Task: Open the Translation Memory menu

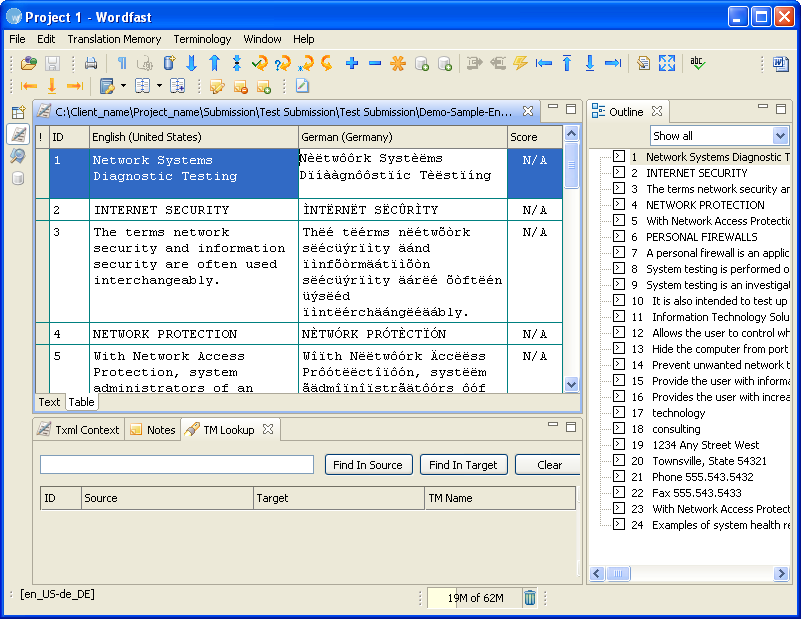Action: (x=114, y=39)
